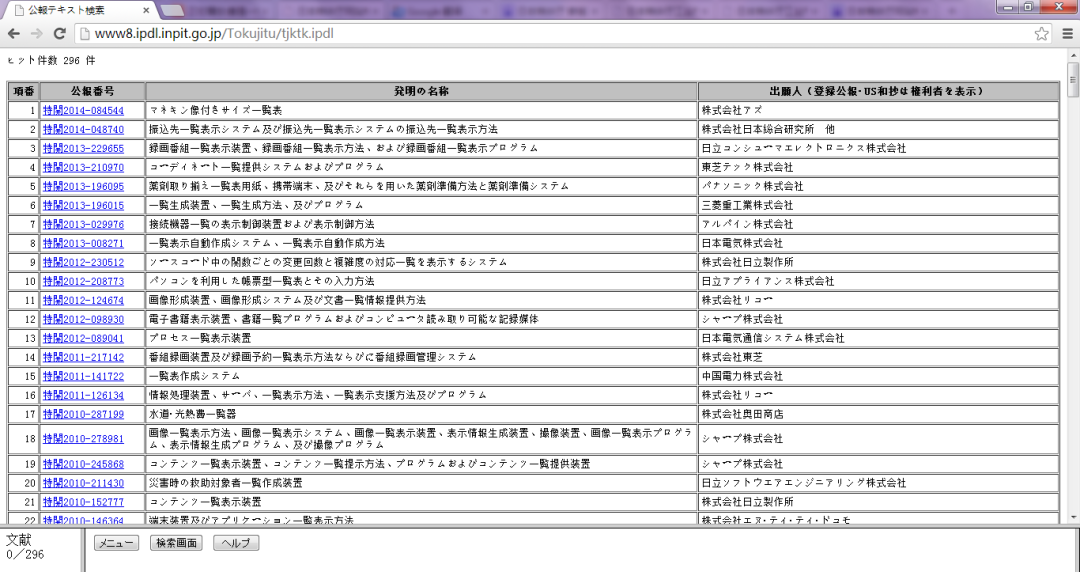Open patent link 特開2014-048740
The width and height of the screenshot is (1080, 572).
coord(83,130)
